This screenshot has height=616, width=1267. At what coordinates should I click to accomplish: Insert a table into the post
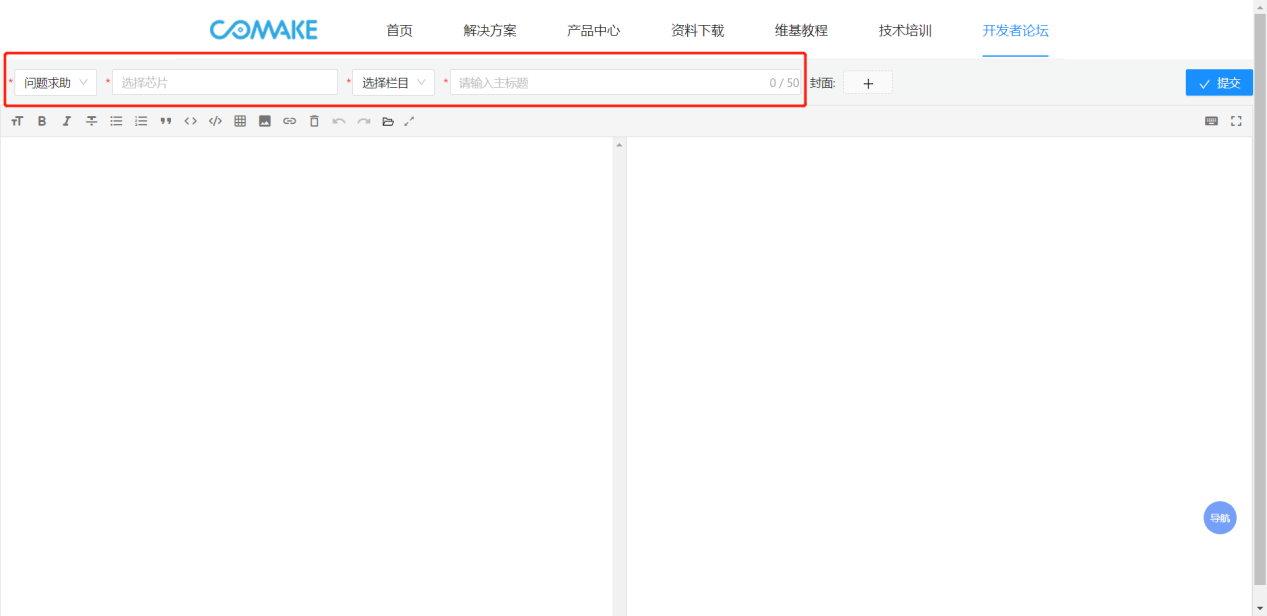click(240, 121)
